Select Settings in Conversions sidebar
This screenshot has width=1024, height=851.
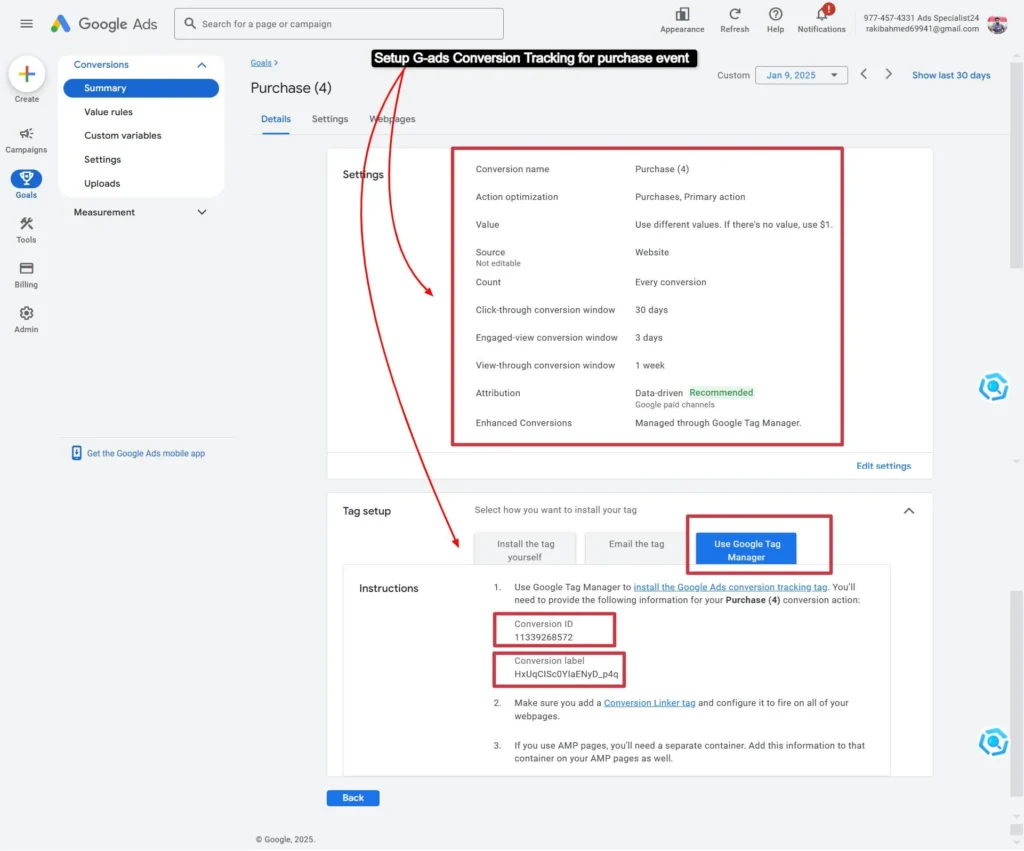click(x=103, y=159)
